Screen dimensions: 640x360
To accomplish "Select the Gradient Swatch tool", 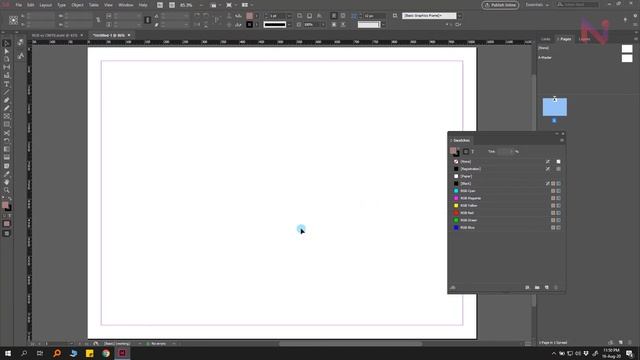I will (7, 149).
